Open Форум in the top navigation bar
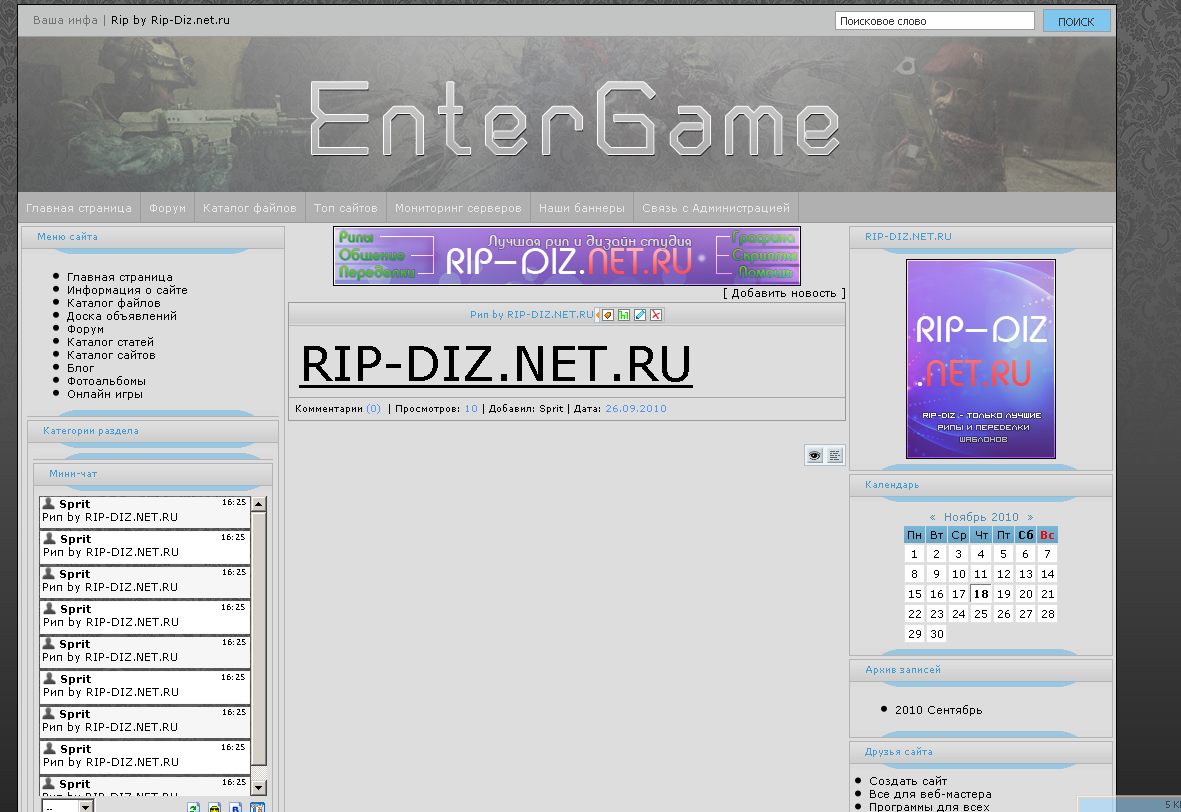 pos(167,208)
